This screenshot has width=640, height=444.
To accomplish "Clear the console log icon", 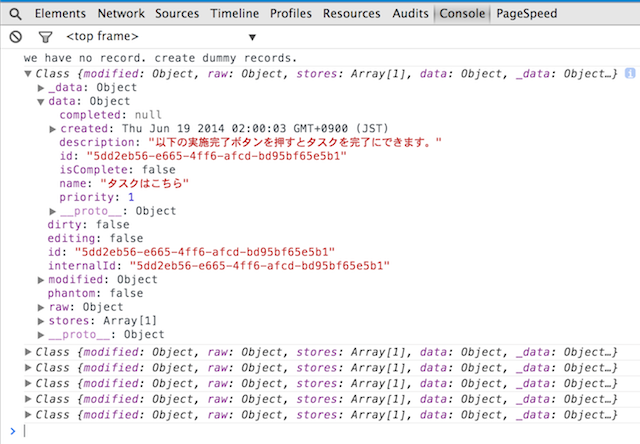I will (x=15, y=36).
